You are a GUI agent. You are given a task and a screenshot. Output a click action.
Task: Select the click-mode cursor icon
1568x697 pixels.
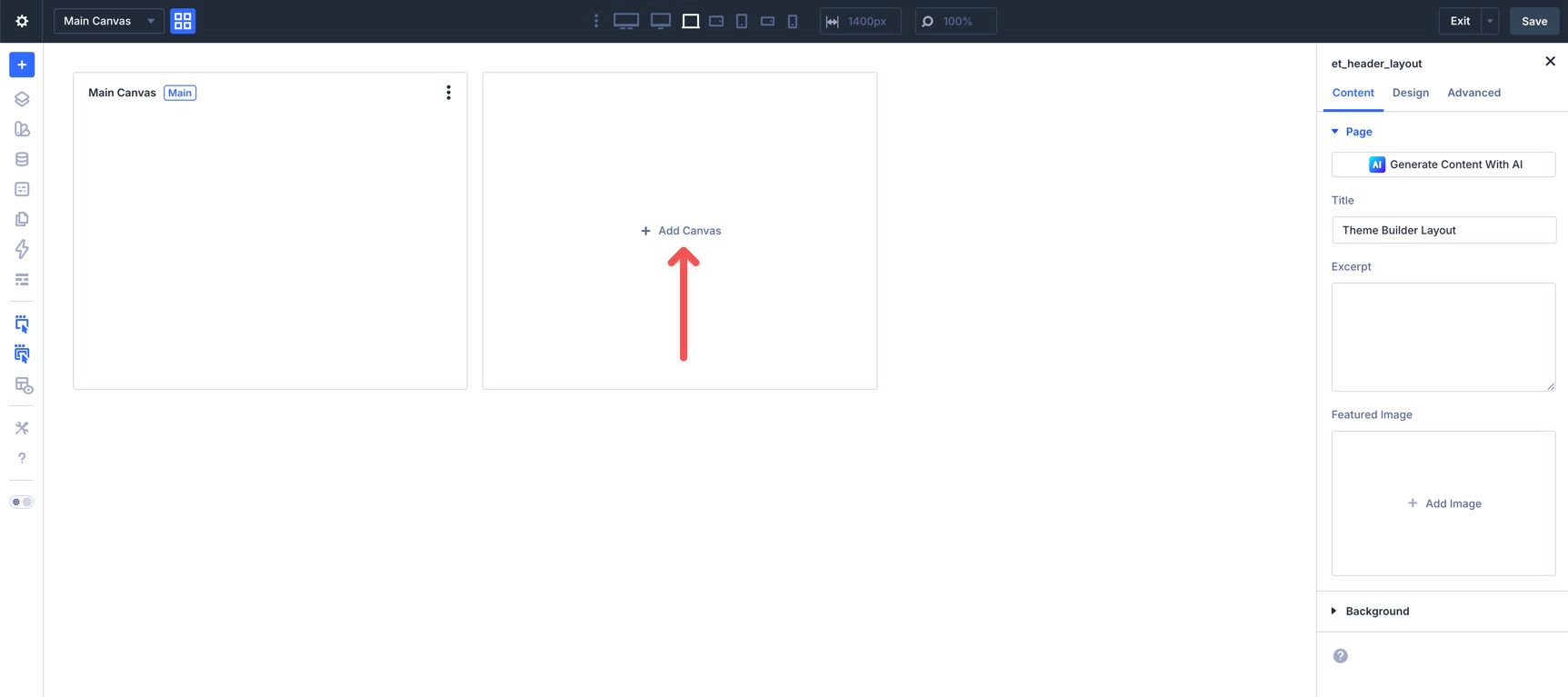pyautogui.click(x=22, y=324)
